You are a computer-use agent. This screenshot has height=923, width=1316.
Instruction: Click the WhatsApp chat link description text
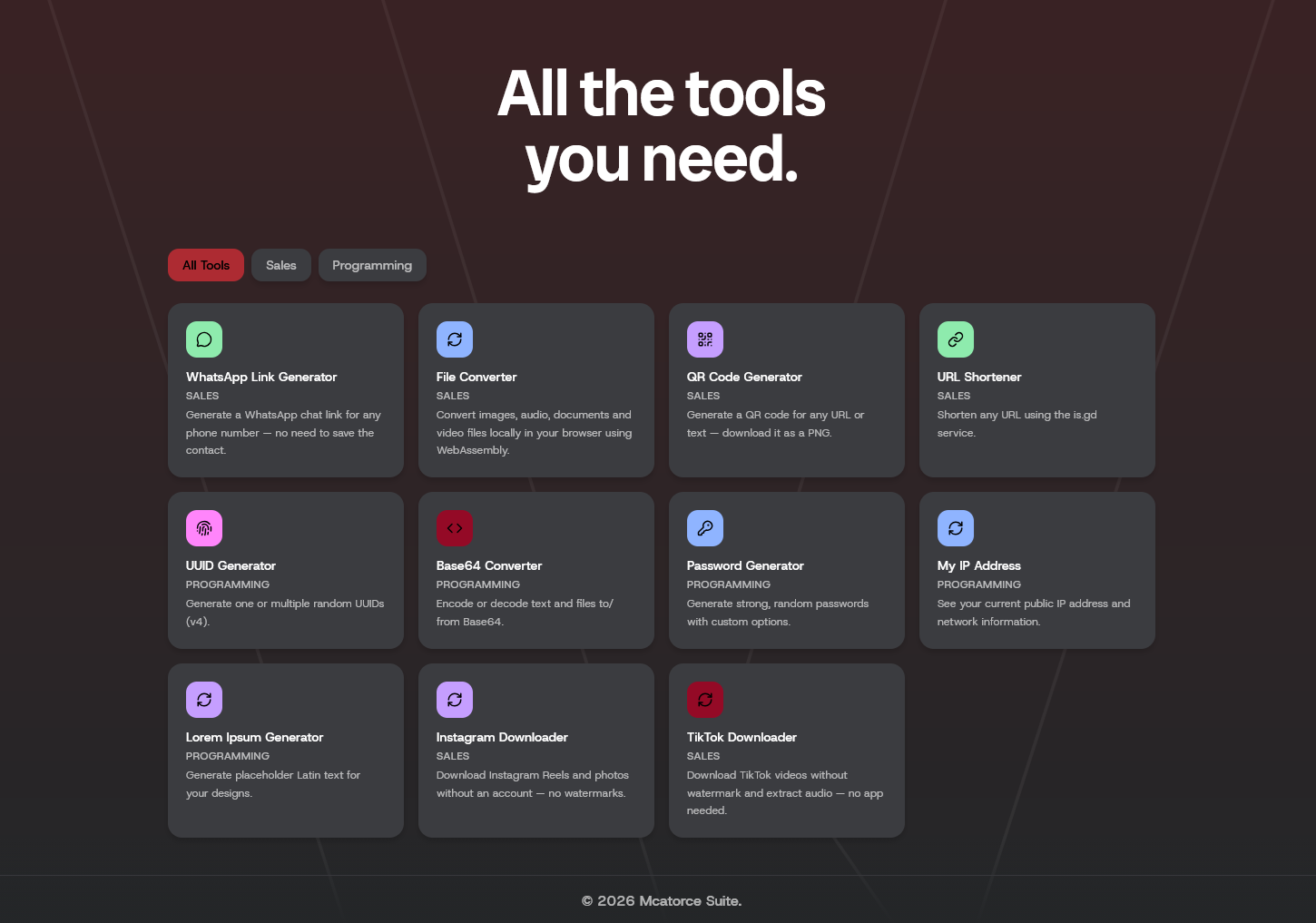[x=283, y=433]
